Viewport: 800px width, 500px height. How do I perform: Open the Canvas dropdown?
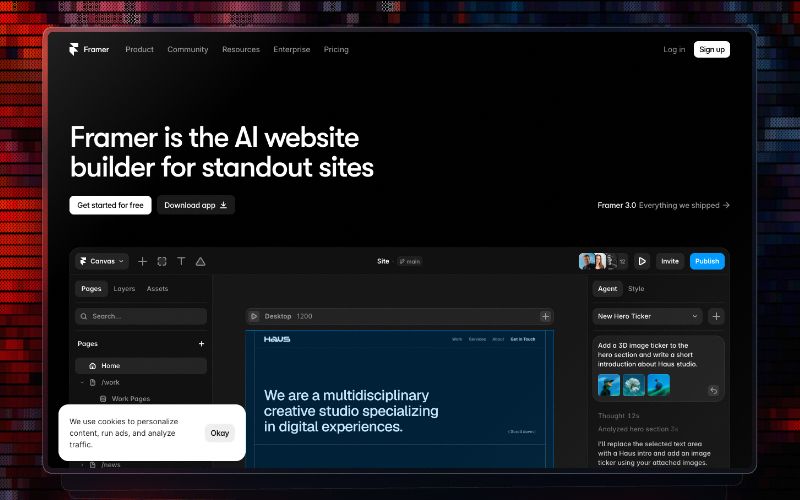click(102, 261)
